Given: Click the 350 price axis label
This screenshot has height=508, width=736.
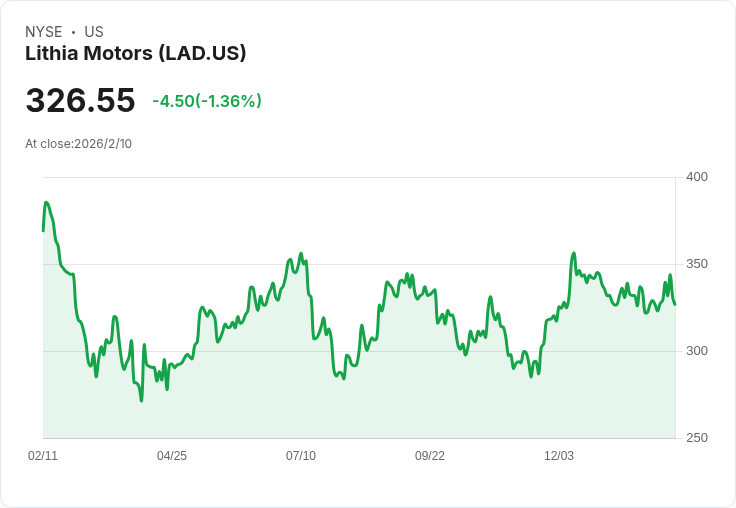Looking at the screenshot, I should pos(697,264).
